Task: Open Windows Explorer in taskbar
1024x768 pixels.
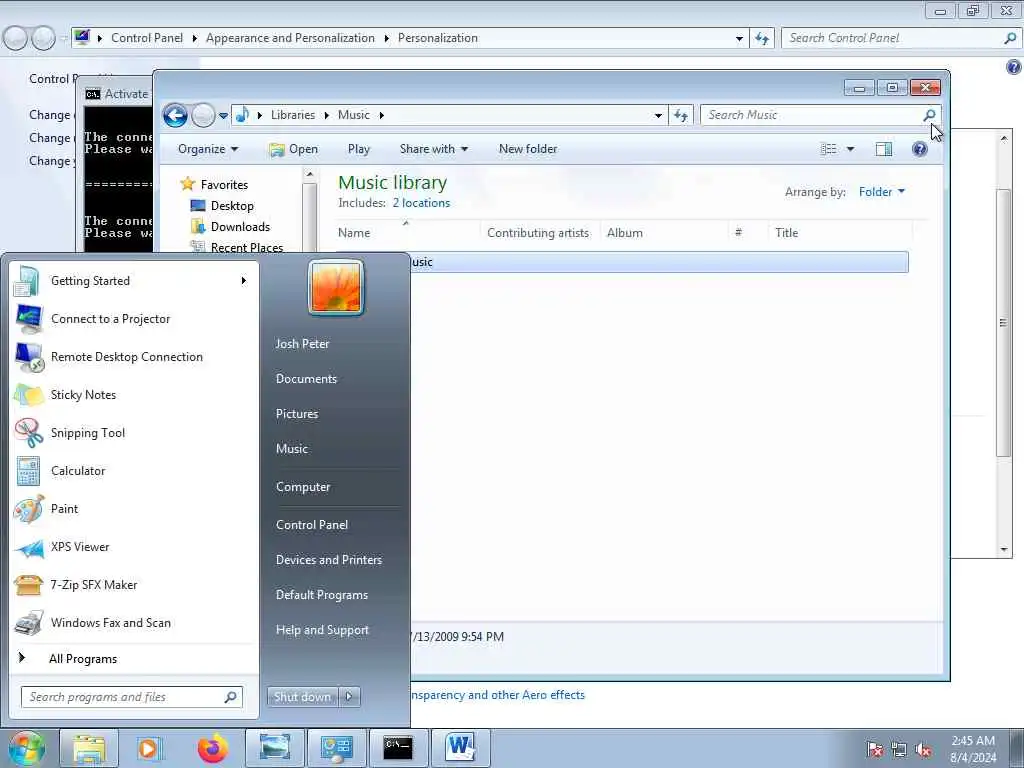Action: (89, 748)
